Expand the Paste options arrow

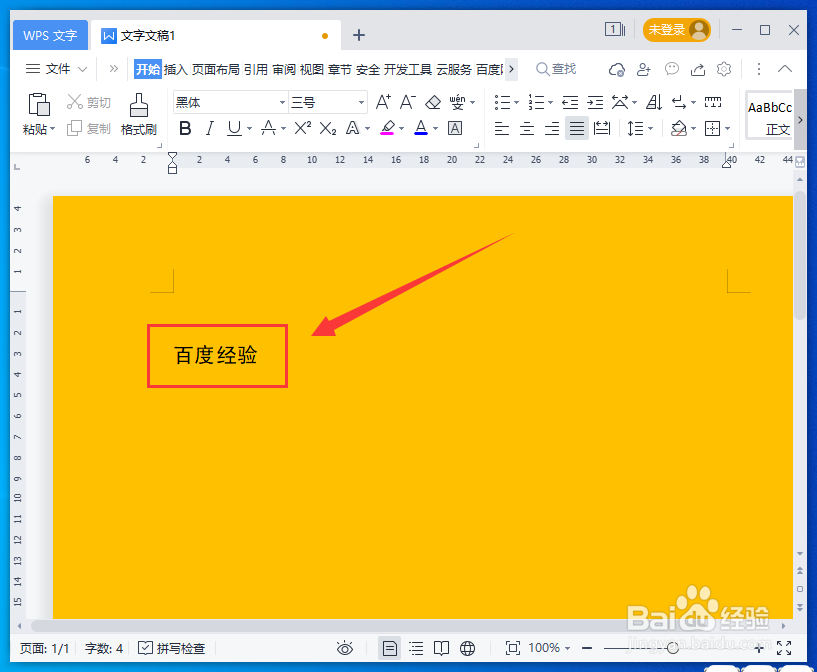tap(53, 129)
